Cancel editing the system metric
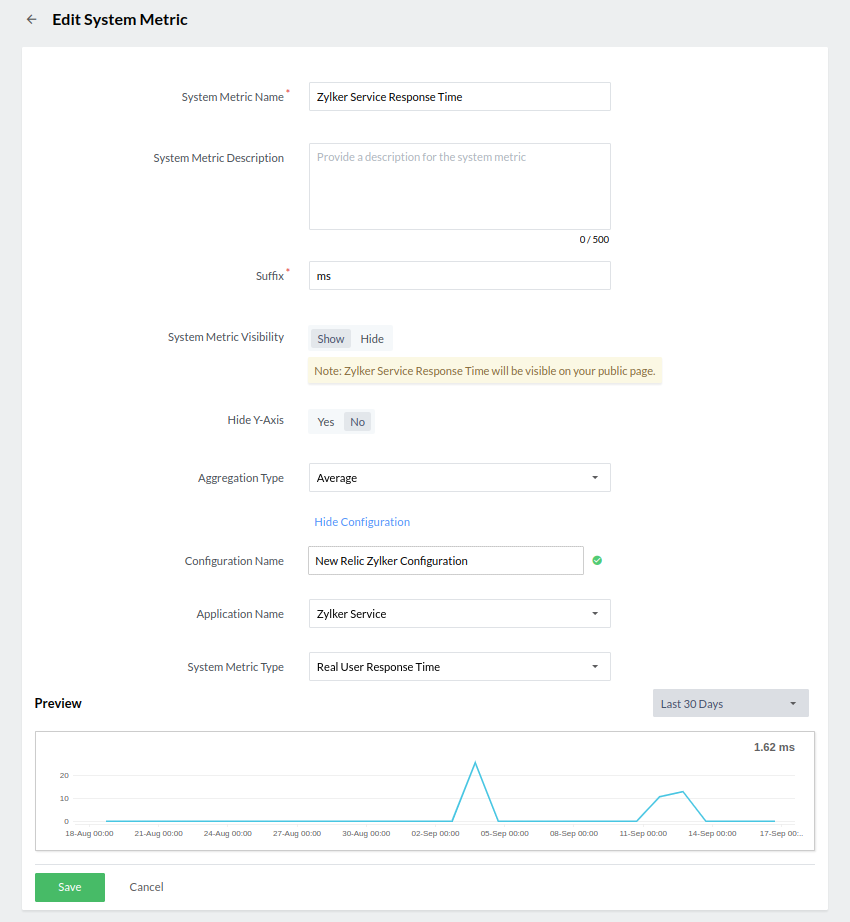 coord(146,887)
